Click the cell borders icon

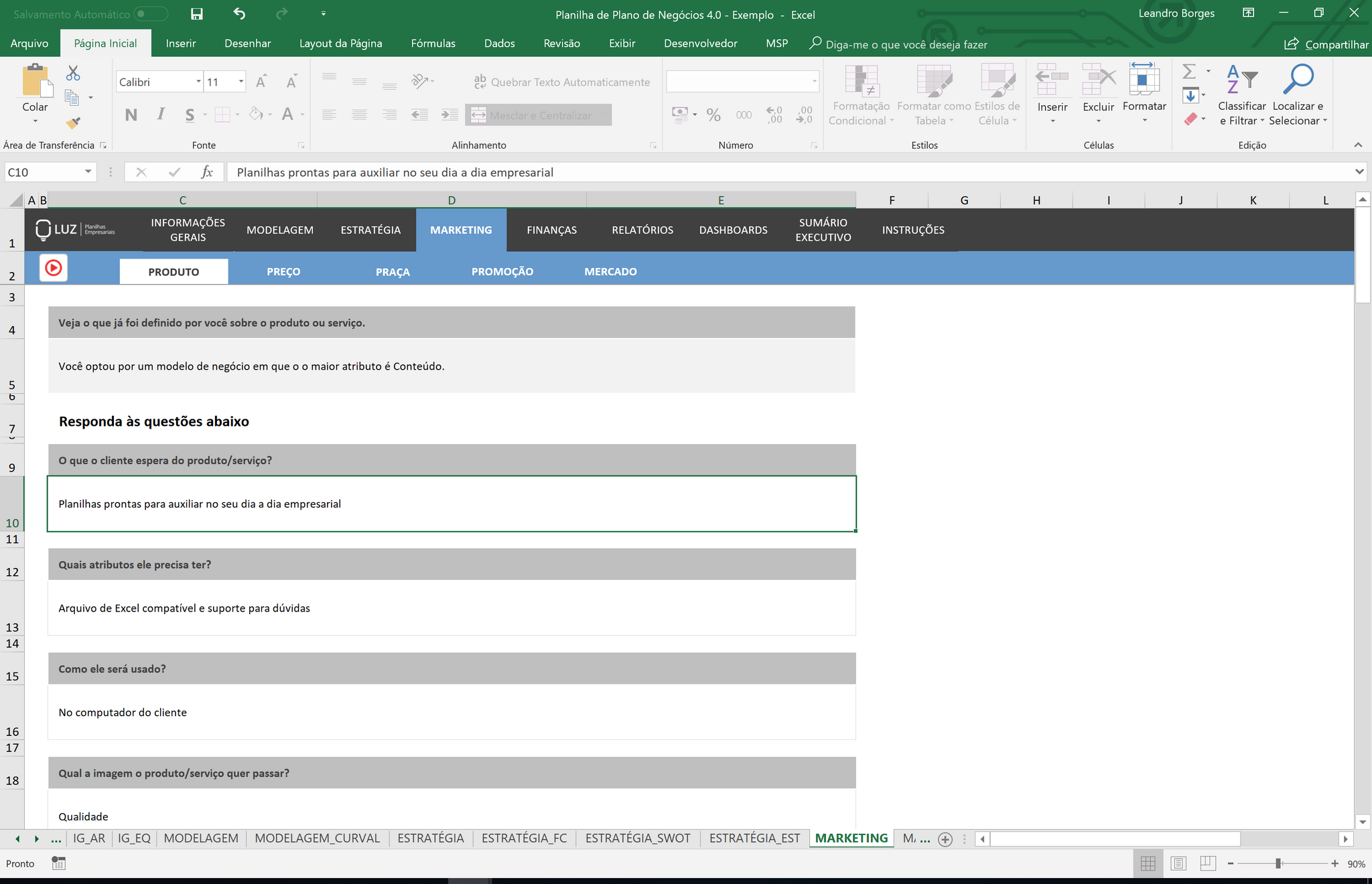click(222, 115)
